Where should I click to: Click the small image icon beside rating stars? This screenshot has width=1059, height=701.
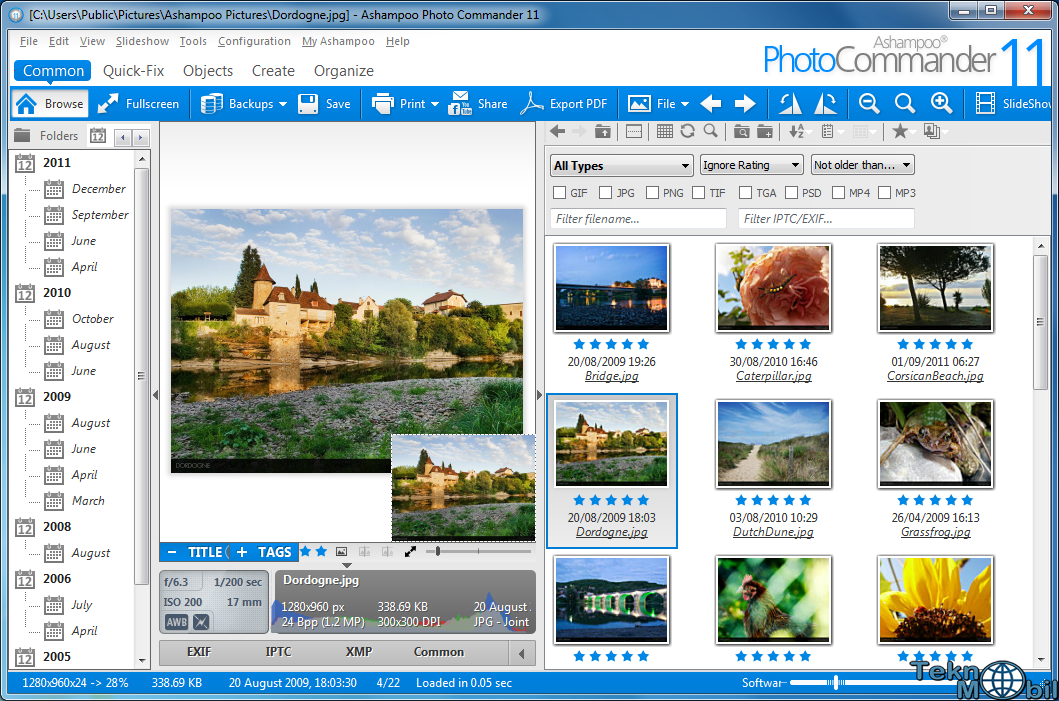342,552
